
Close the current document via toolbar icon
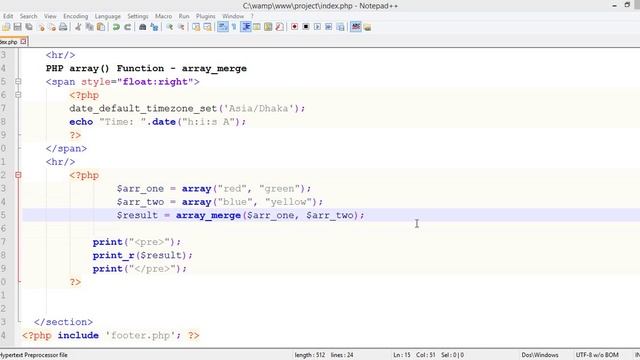[x=41, y=27]
